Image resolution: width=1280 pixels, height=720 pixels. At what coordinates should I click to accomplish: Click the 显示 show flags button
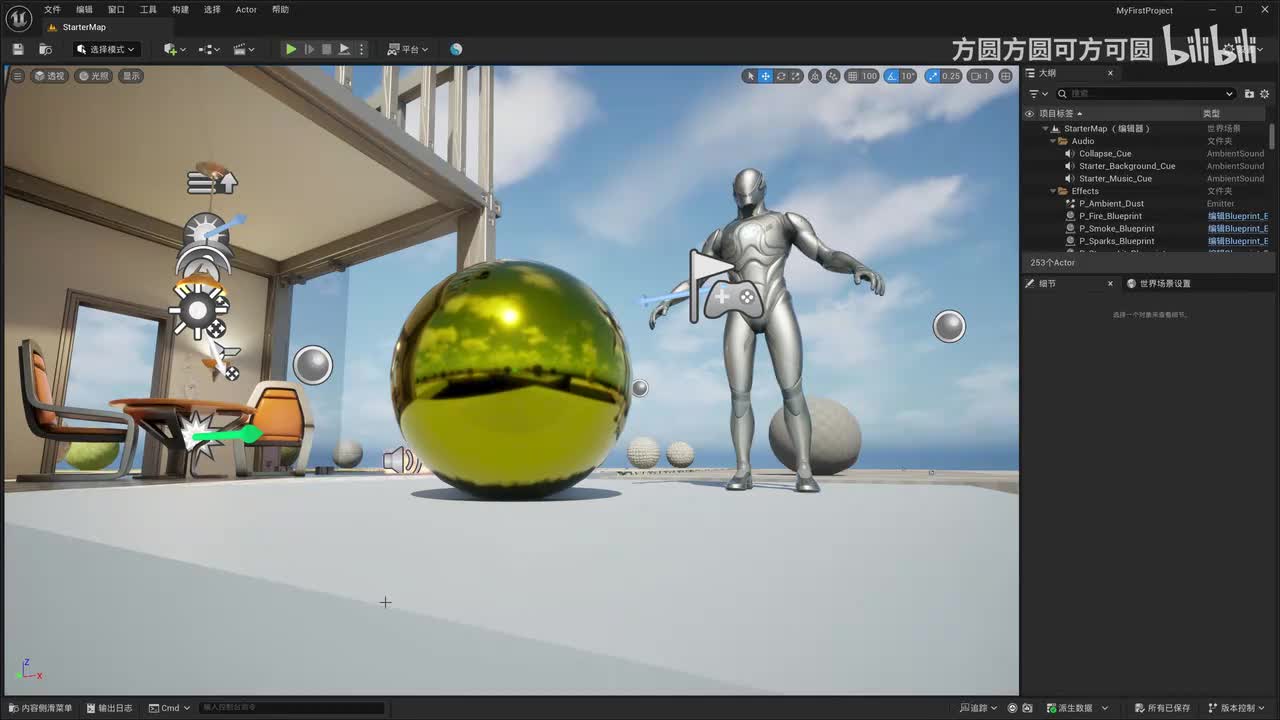[131, 76]
